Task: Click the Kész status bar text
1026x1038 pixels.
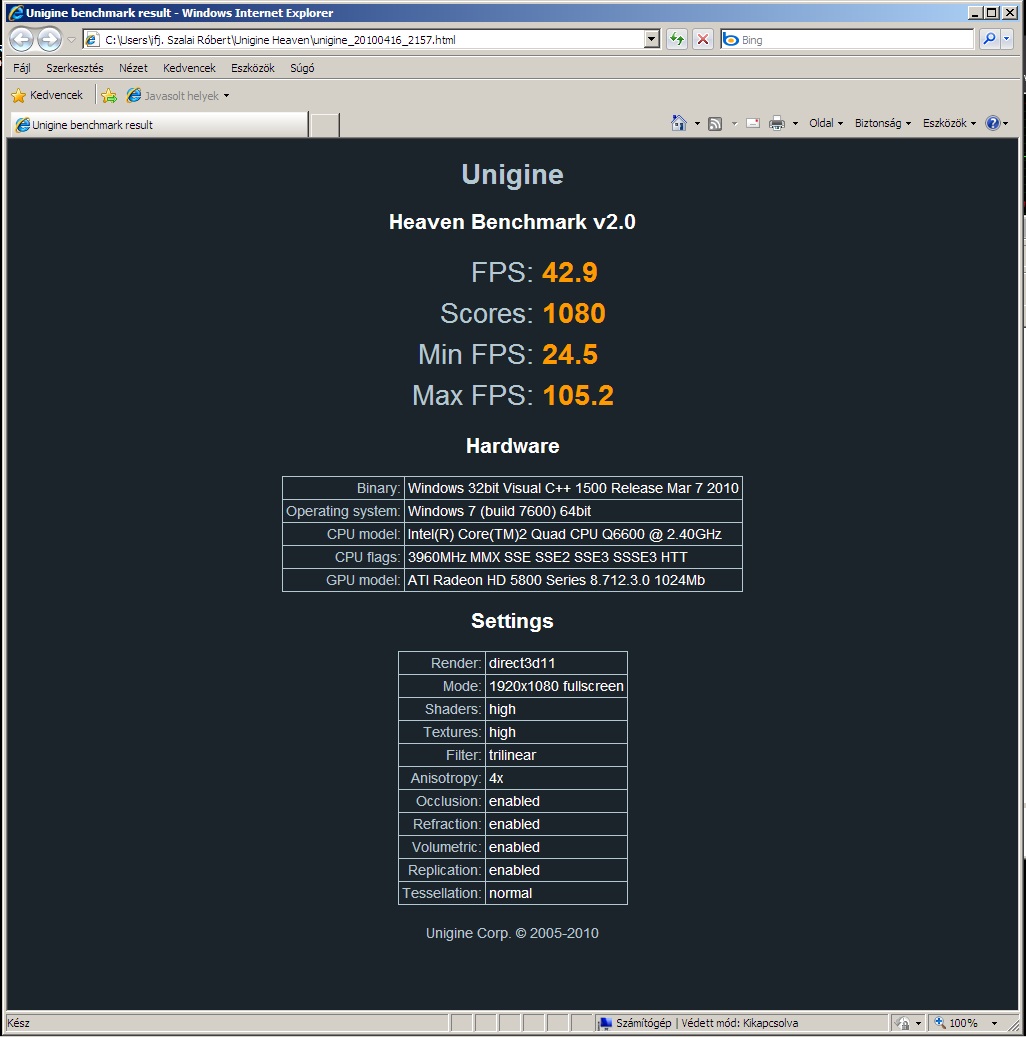Action: [19, 1023]
